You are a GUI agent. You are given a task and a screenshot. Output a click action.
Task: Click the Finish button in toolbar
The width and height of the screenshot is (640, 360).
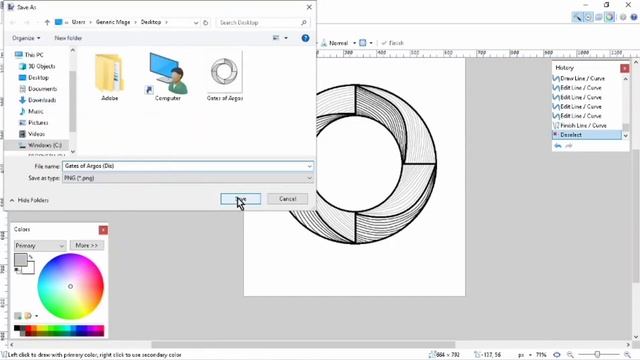click(392, 43)
